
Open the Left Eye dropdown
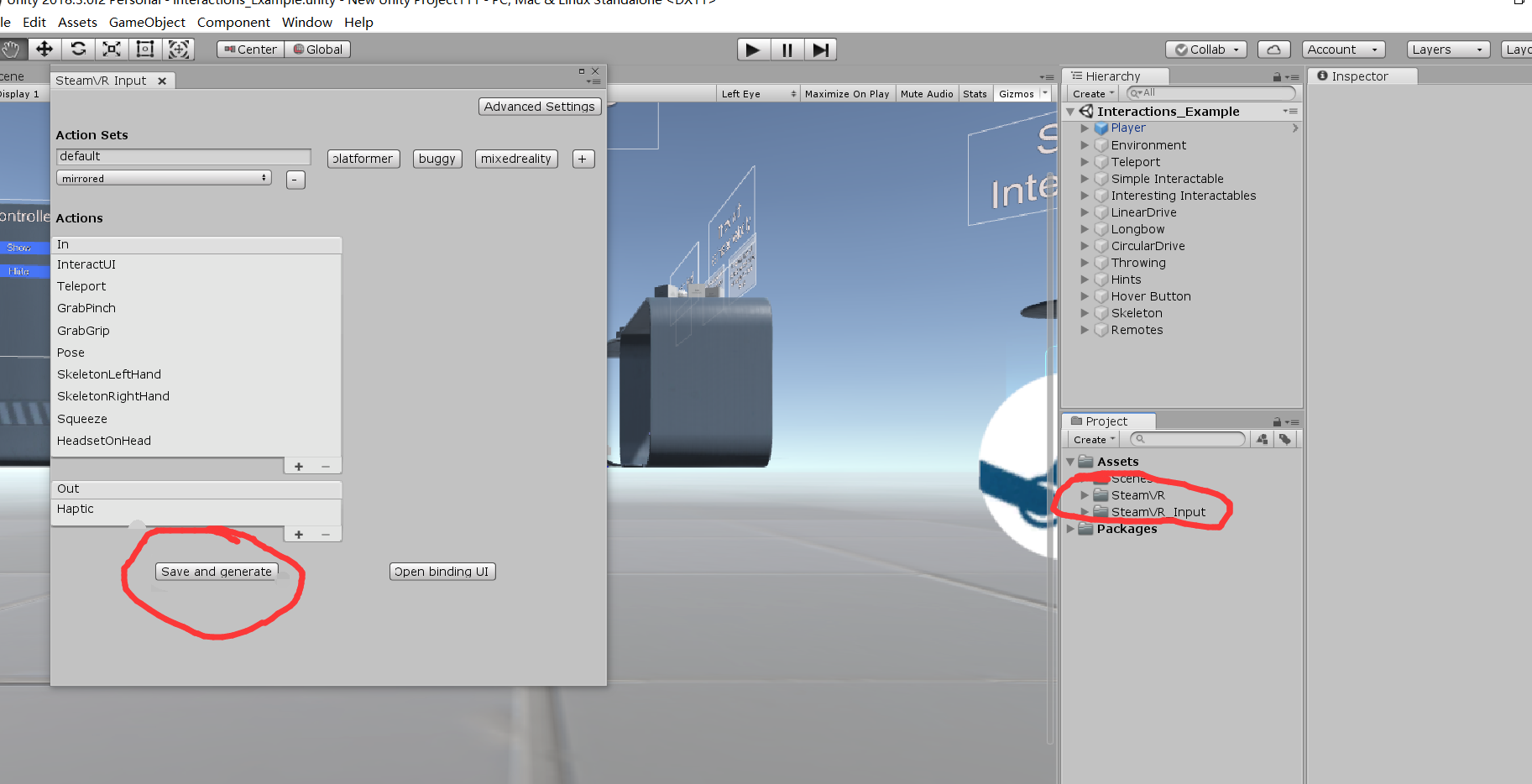pos(758,94)
